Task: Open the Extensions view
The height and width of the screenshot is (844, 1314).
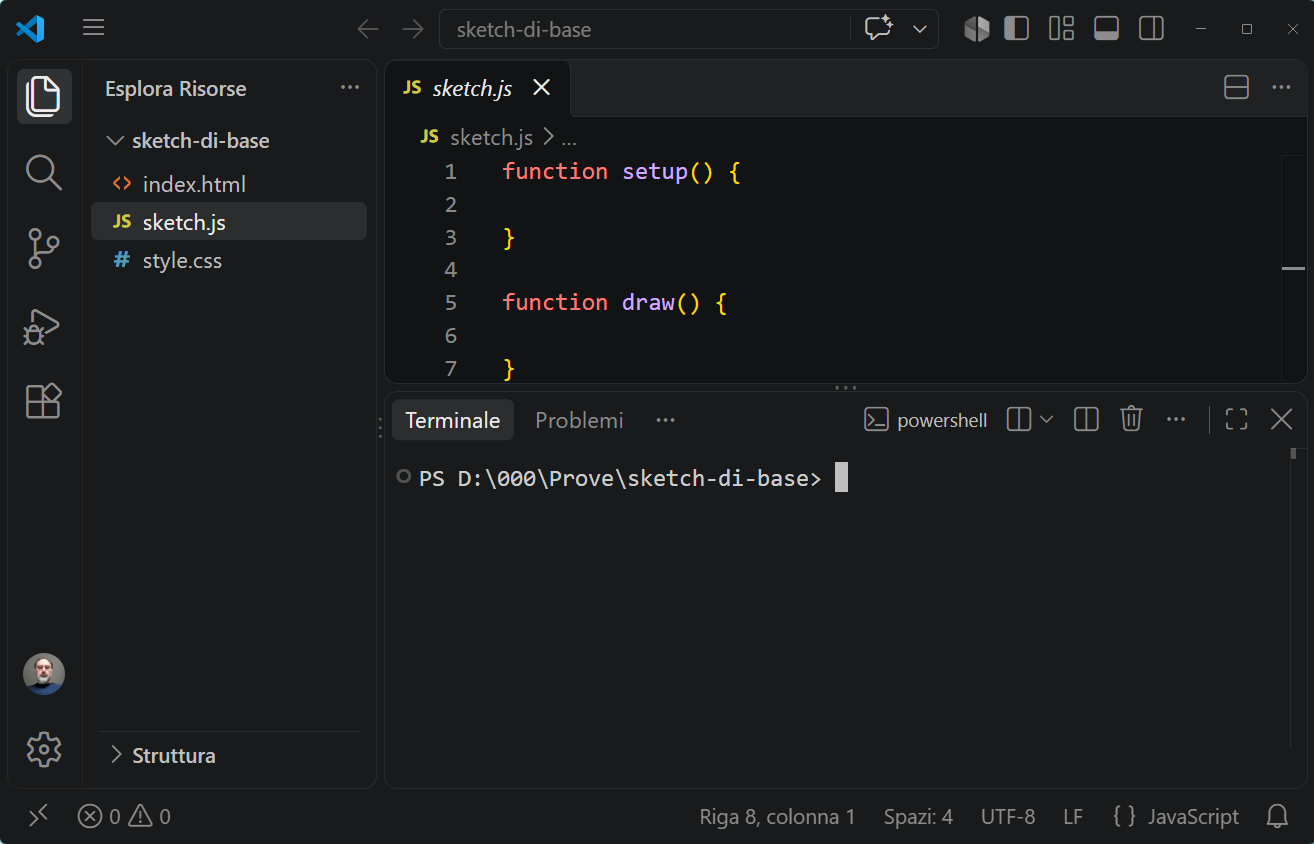Action: [x=44, y=401]
